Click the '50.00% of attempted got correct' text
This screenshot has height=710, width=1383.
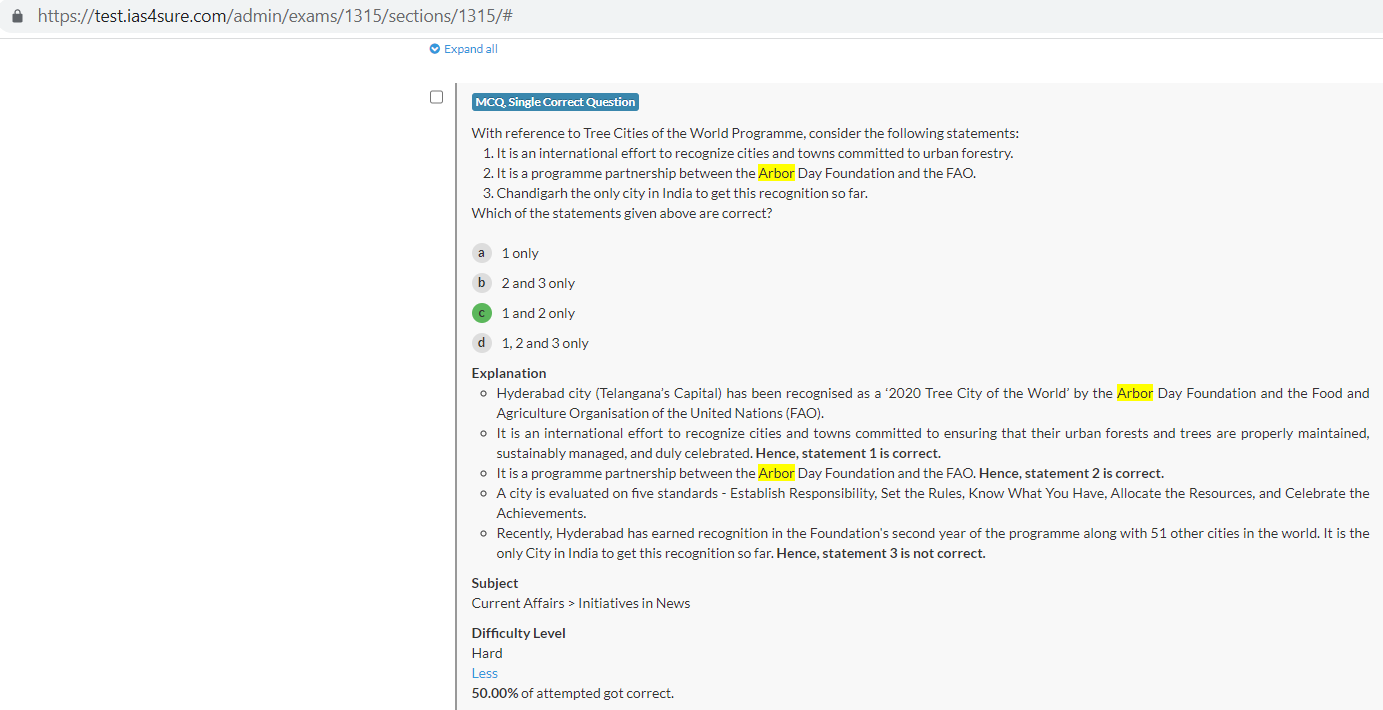pos(573,693)
